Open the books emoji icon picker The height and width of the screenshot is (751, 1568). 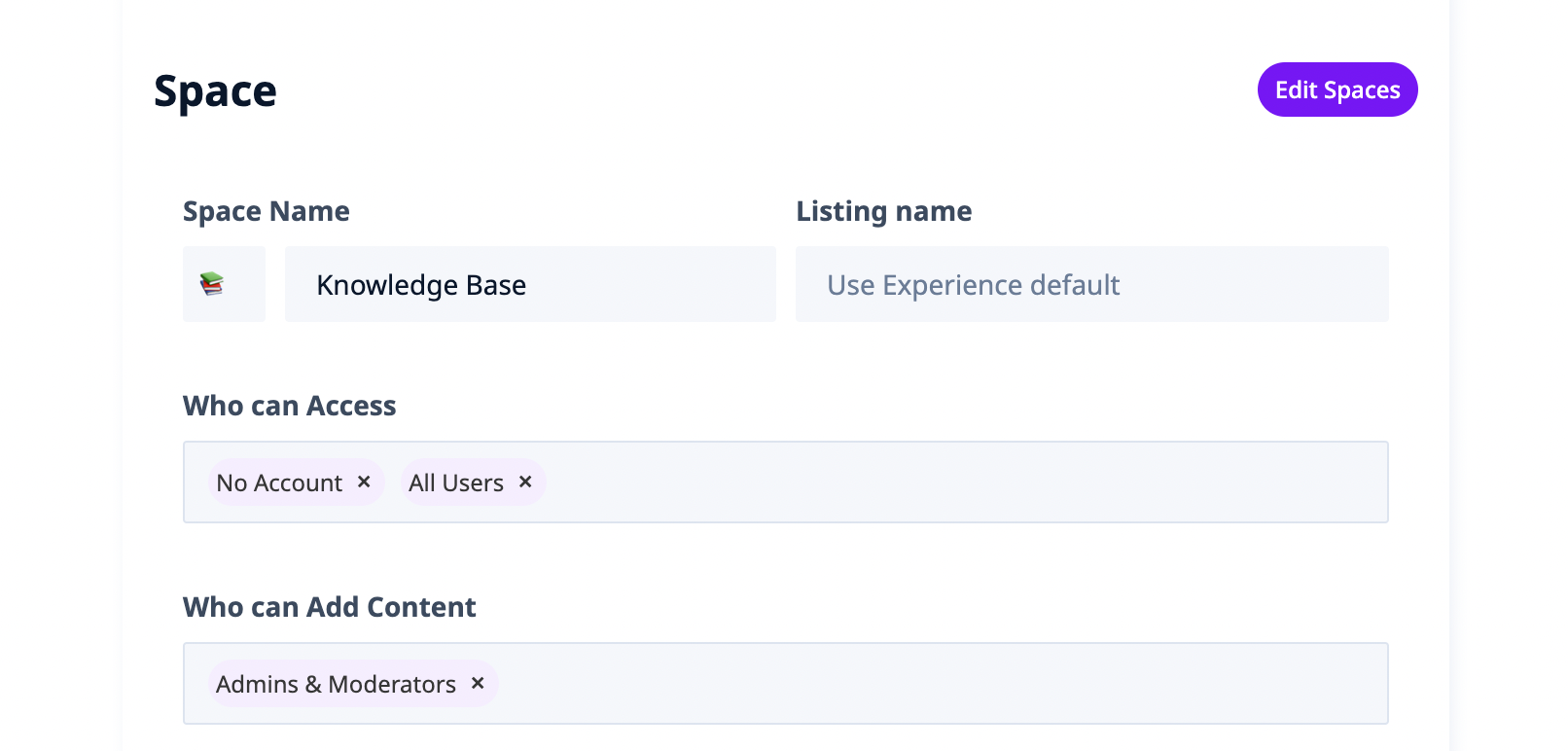tap(224, 284)
